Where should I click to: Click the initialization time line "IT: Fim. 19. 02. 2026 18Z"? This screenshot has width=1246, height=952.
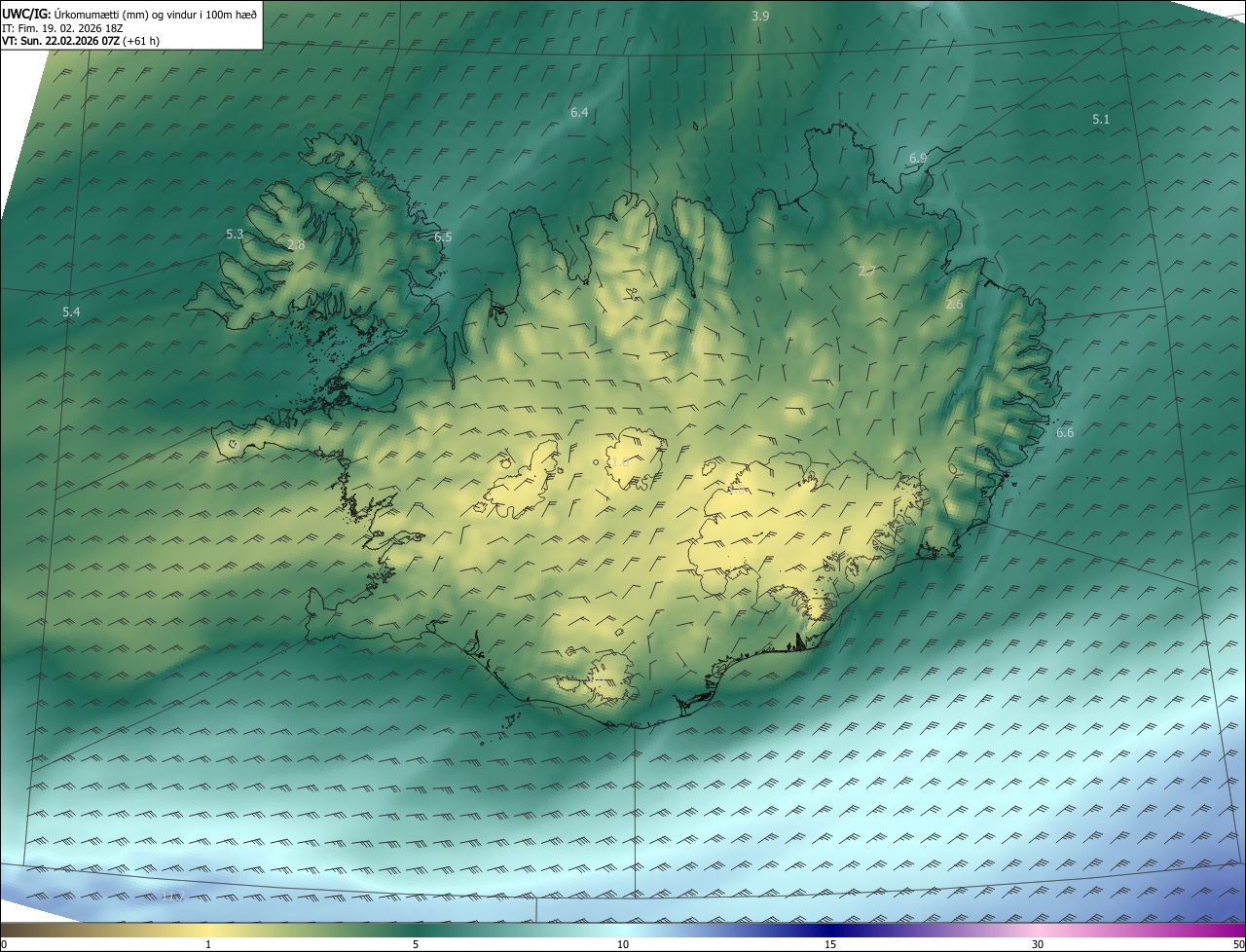(62, 28)
